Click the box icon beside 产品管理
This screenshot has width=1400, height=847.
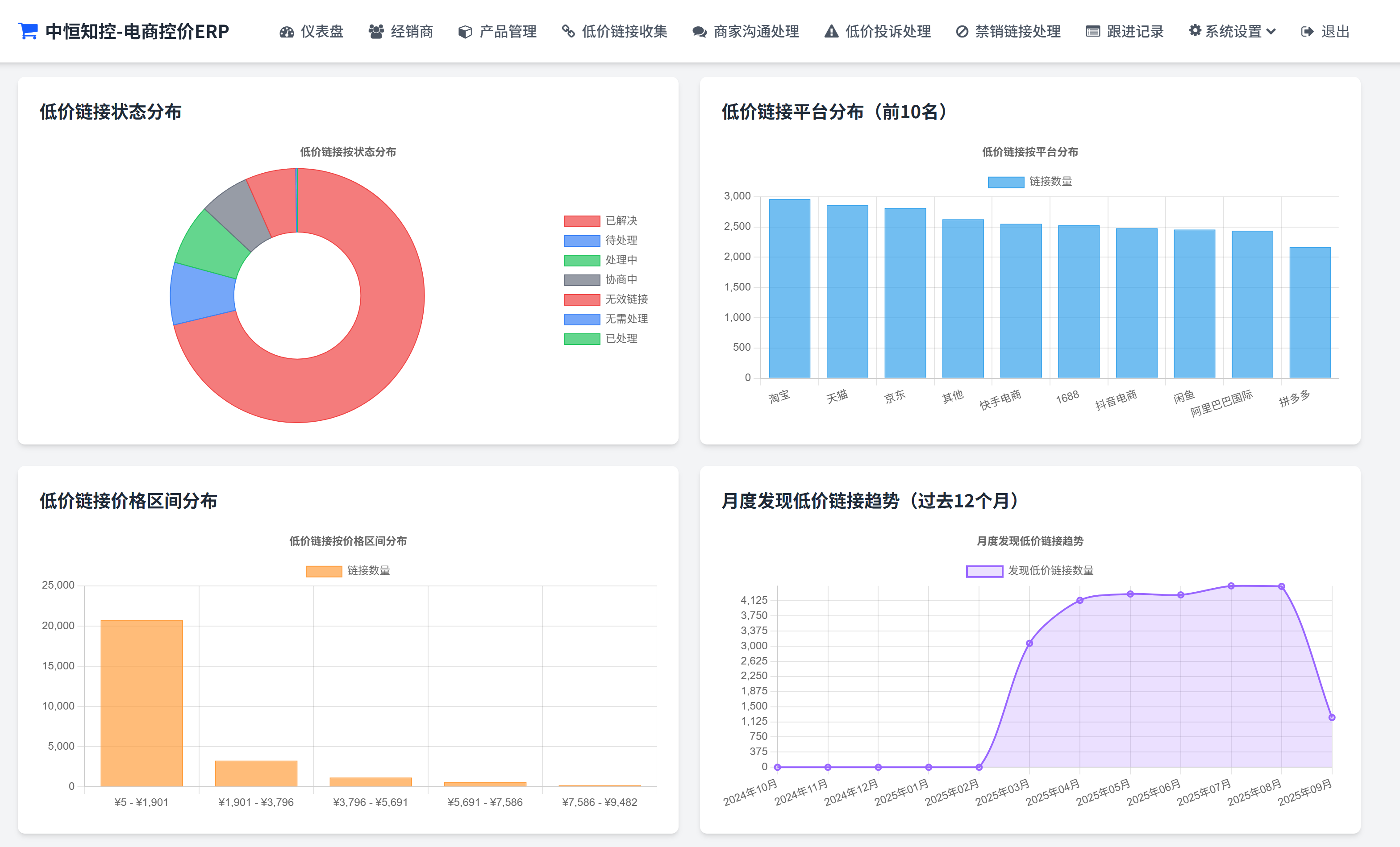tap(465, 32)
